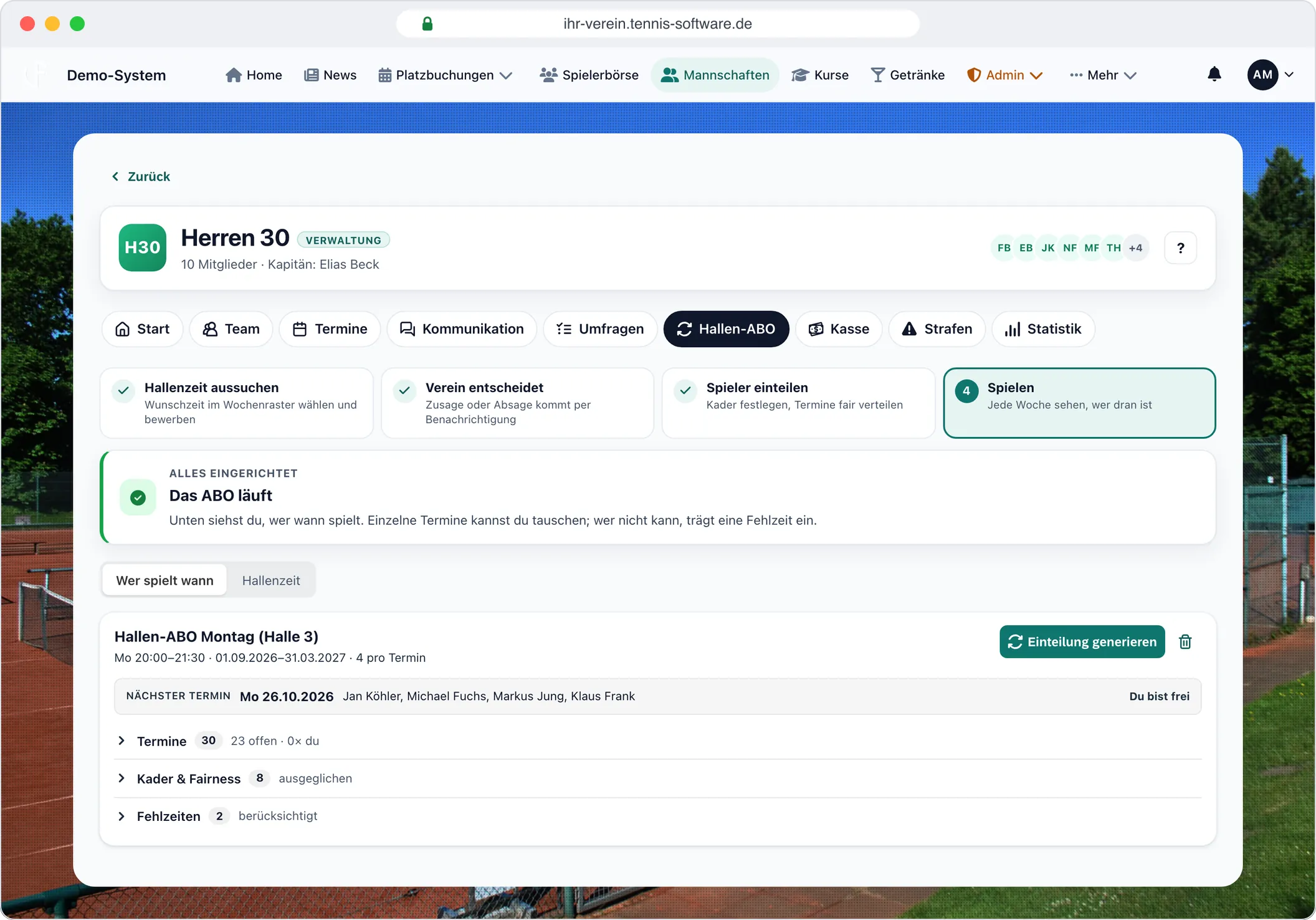Image resolution: width=1316 pixels, height=920 pixels.
Task: Click the FB member avatar
Action: click(1004, 248)
